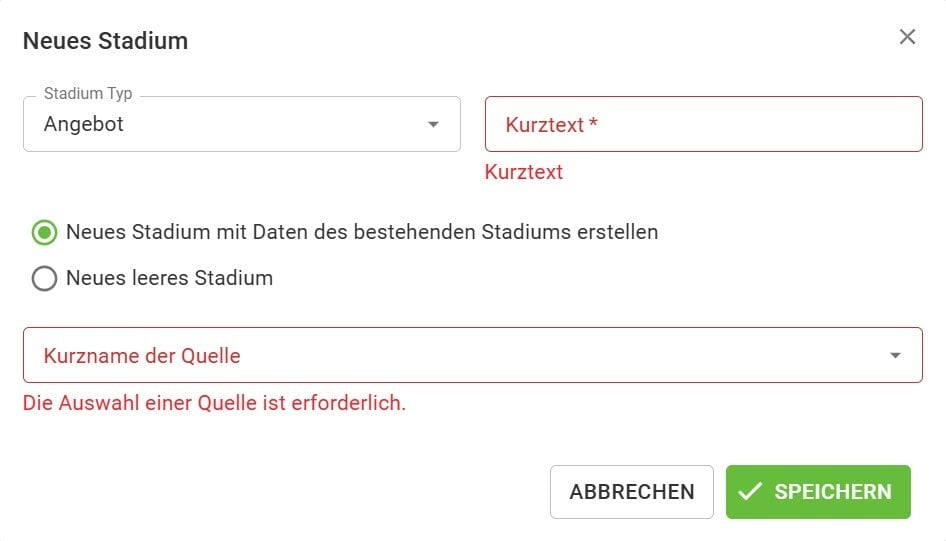Click the Angebot value in Stadium Typ
Image resolution: width=946 pixels, height=541 pixels.
84,125
